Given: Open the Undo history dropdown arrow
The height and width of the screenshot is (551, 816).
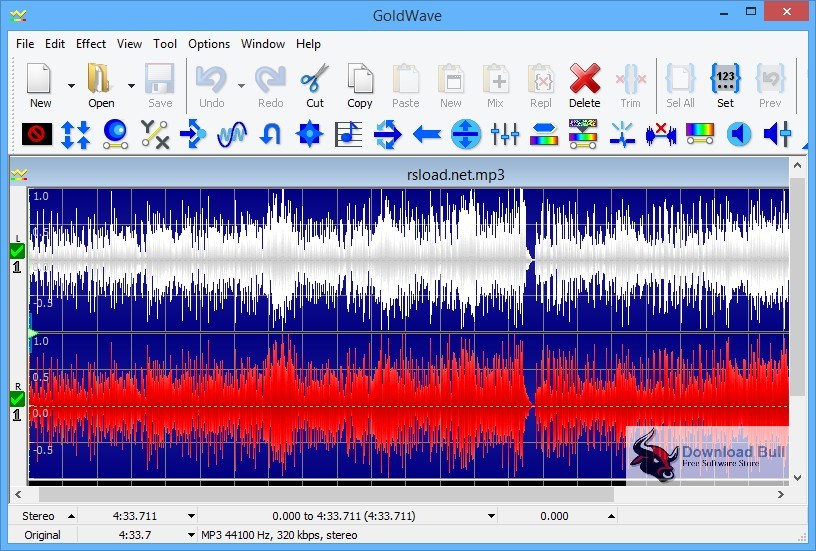Looking at the screenshot, I should coord(241,85).
